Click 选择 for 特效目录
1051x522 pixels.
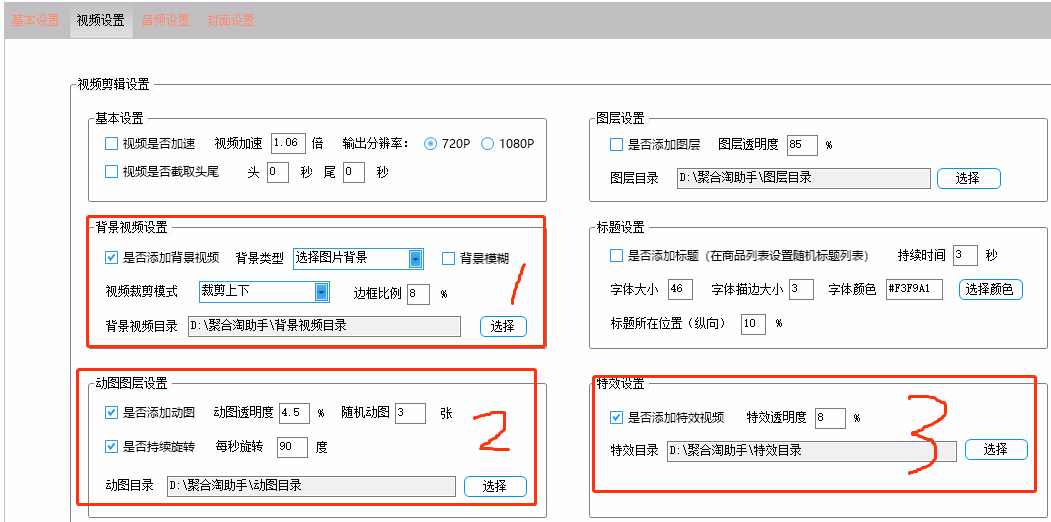pos(996,450)
